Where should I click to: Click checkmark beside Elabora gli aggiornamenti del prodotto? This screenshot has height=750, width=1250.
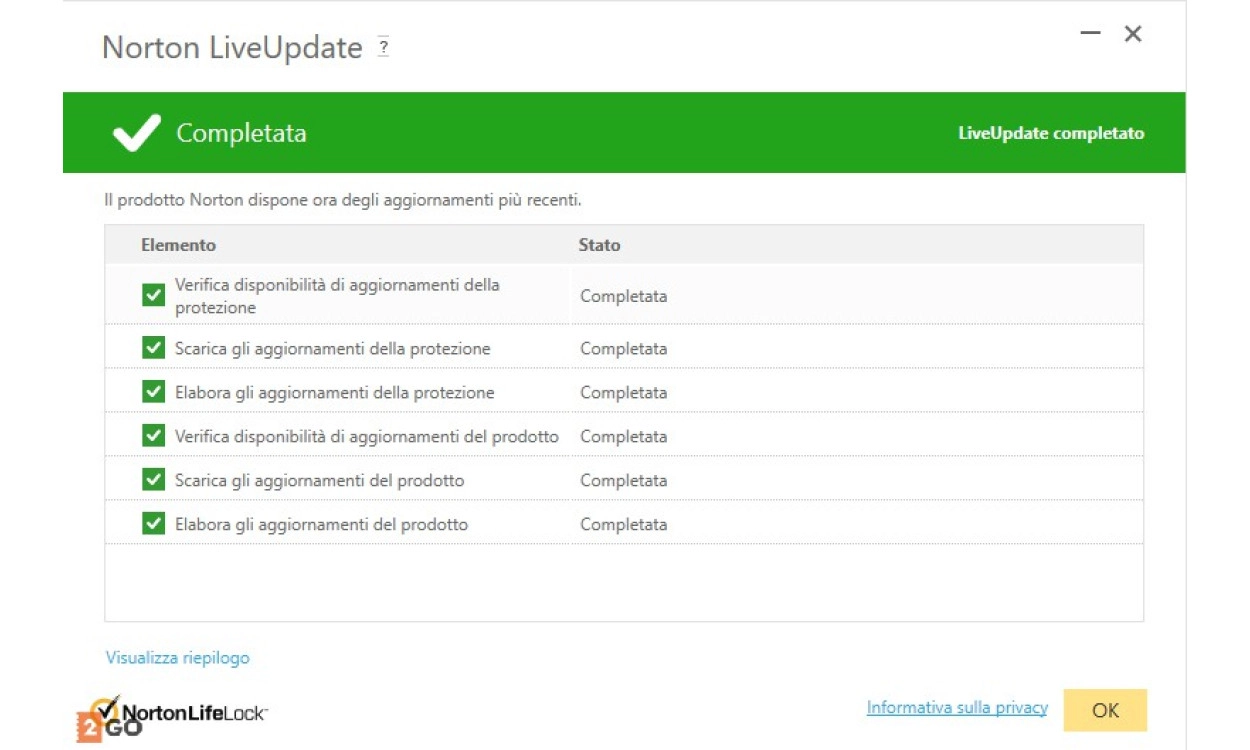tap(153, 524)
